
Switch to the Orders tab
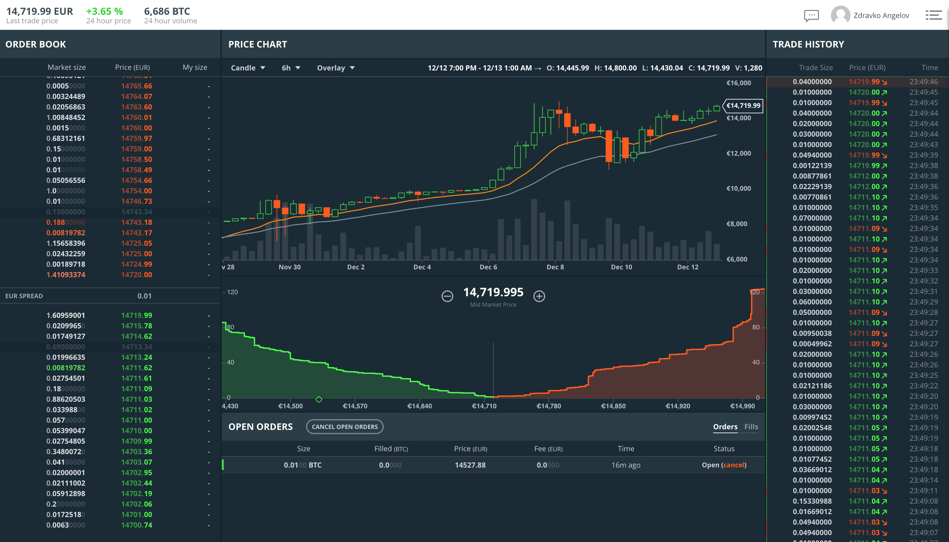click(725, 426)
